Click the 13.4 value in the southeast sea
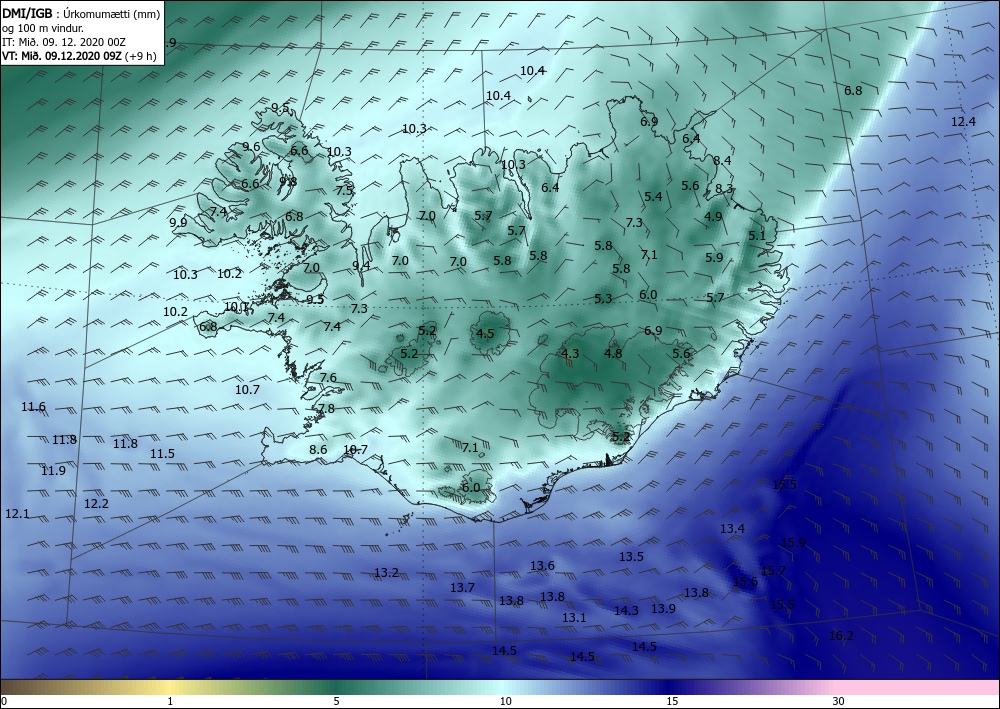Image resolution: width=1000 pixels, height=709 pixels. [x=732, y=528]
